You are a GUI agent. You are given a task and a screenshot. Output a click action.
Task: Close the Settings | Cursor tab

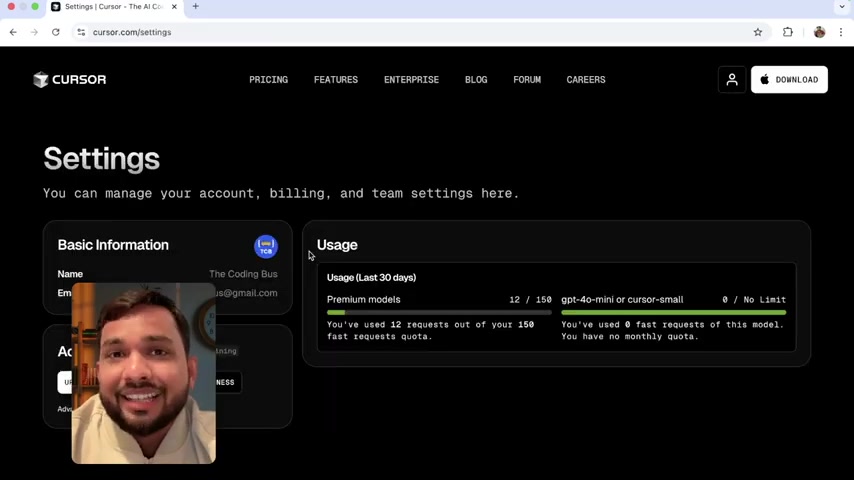click(174, 7)
